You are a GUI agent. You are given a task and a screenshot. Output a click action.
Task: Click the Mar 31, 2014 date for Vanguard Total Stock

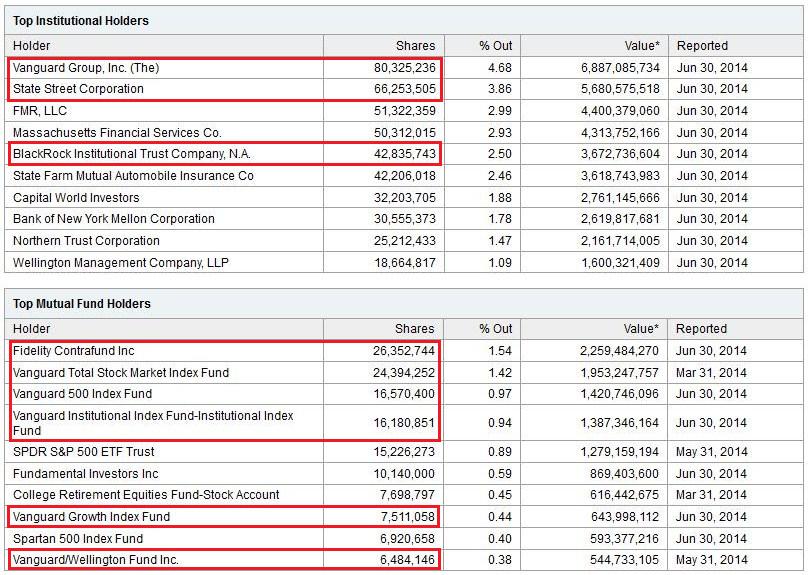(711, 373)
